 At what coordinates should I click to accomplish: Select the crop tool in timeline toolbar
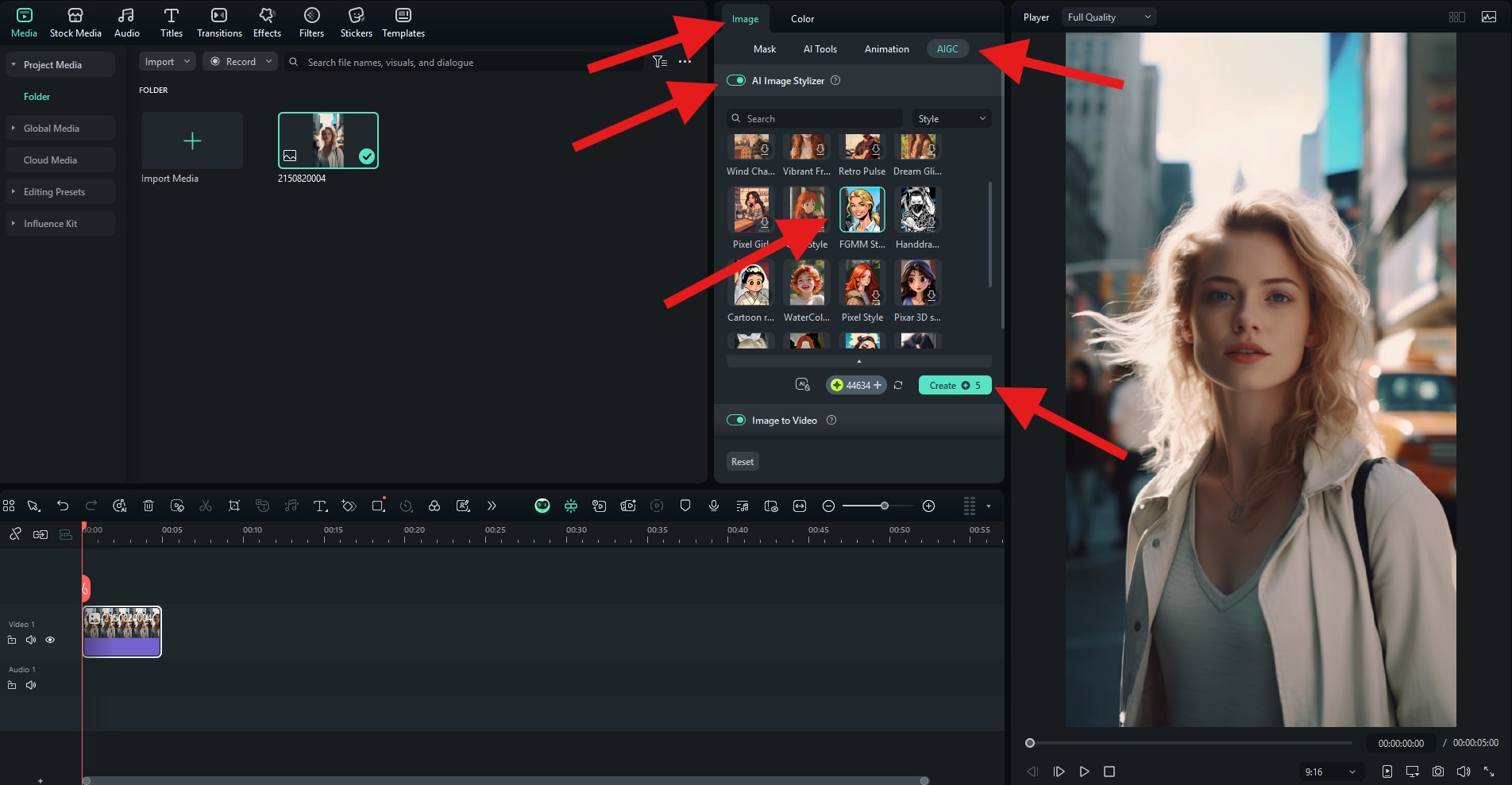click(234, 506)
